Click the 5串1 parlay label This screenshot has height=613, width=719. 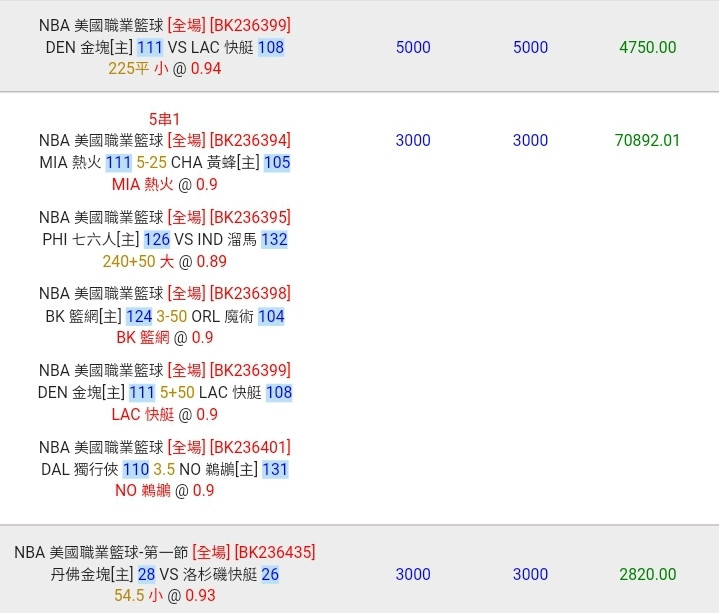[x=164, y=118]
